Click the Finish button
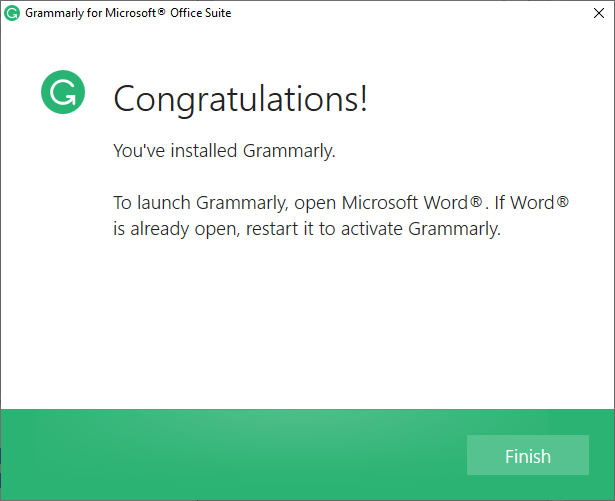The width and height of the screenshot is (615, 501). pyautogui.click(x=528, y=455)
